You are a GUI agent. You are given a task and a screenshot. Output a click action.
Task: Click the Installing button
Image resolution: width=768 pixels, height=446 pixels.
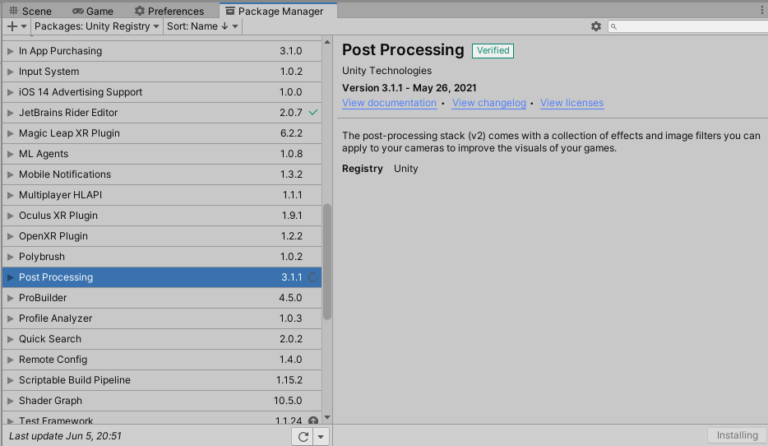coord(736,436)
